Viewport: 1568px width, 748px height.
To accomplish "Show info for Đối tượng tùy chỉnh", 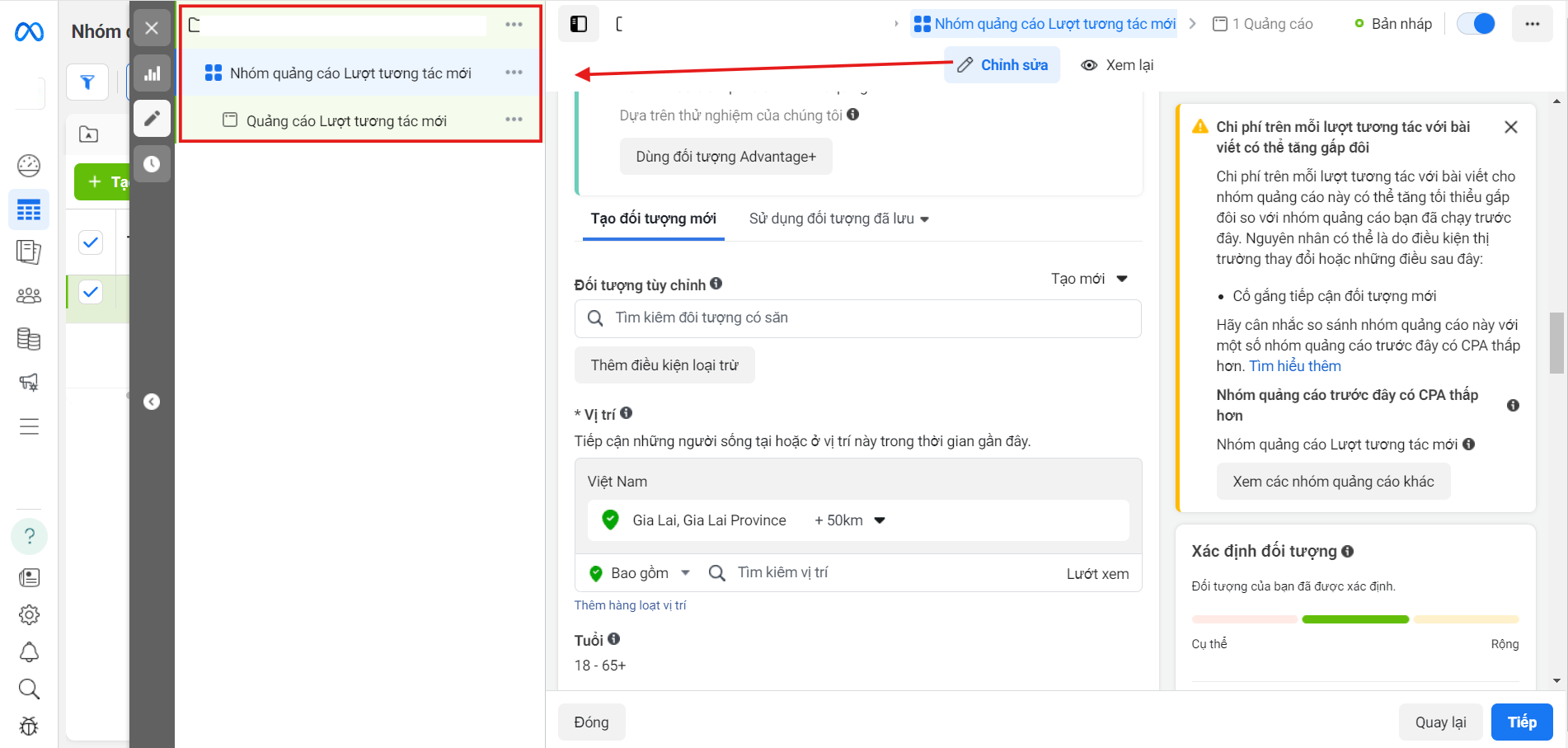I will (716, 284).
